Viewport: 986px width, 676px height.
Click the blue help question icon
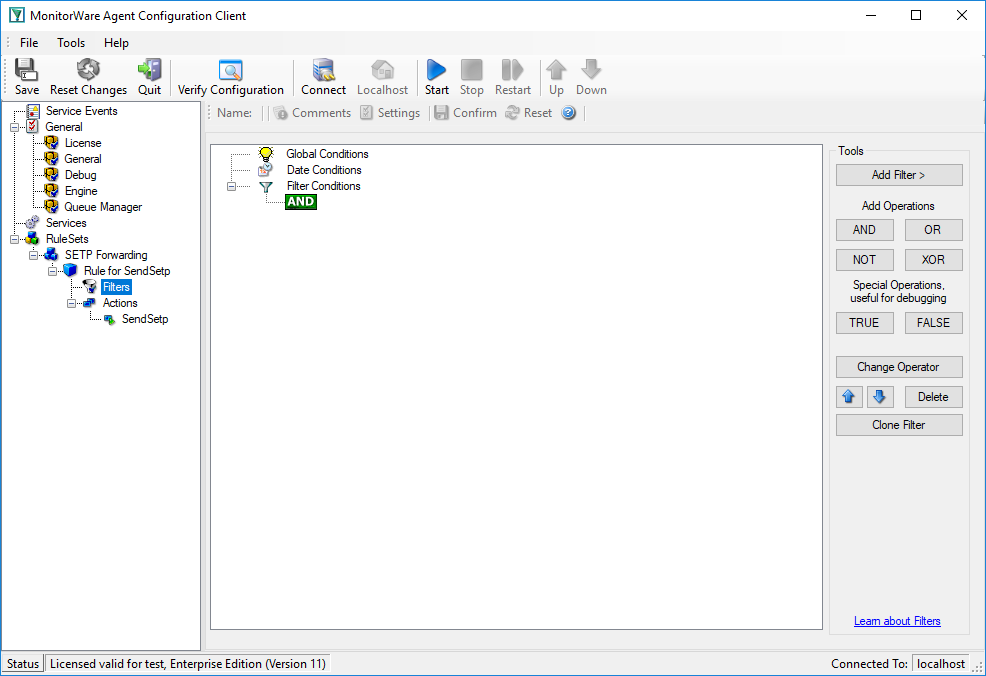(568, 113)
